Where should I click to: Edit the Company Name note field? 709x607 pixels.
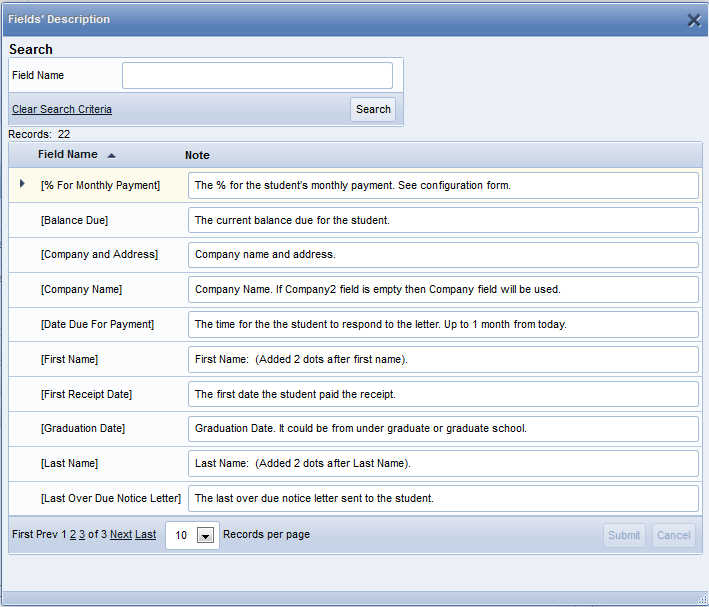tap(443, 290)
